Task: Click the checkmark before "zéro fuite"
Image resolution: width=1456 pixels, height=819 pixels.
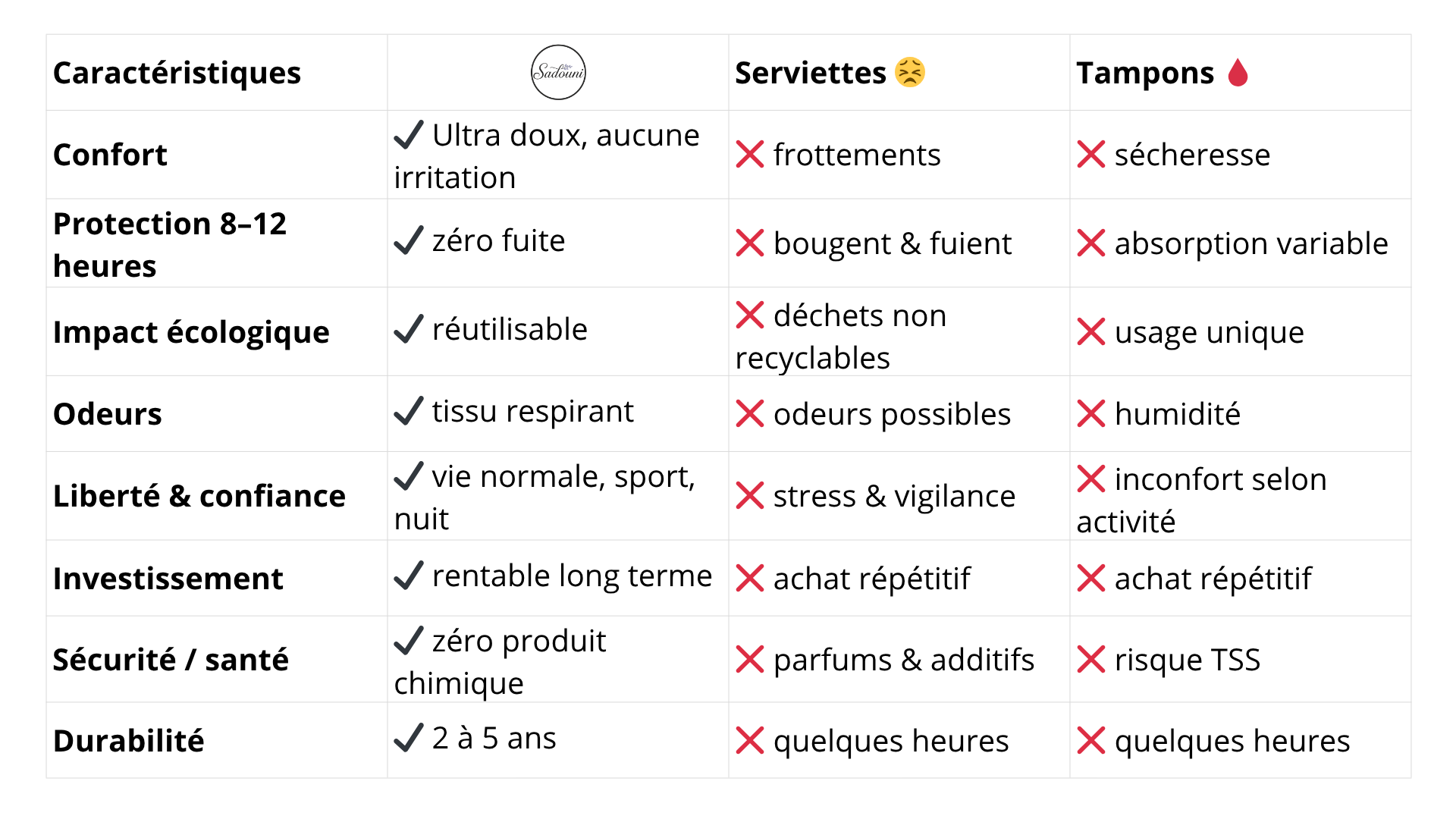Action: (x=409, y=240)
